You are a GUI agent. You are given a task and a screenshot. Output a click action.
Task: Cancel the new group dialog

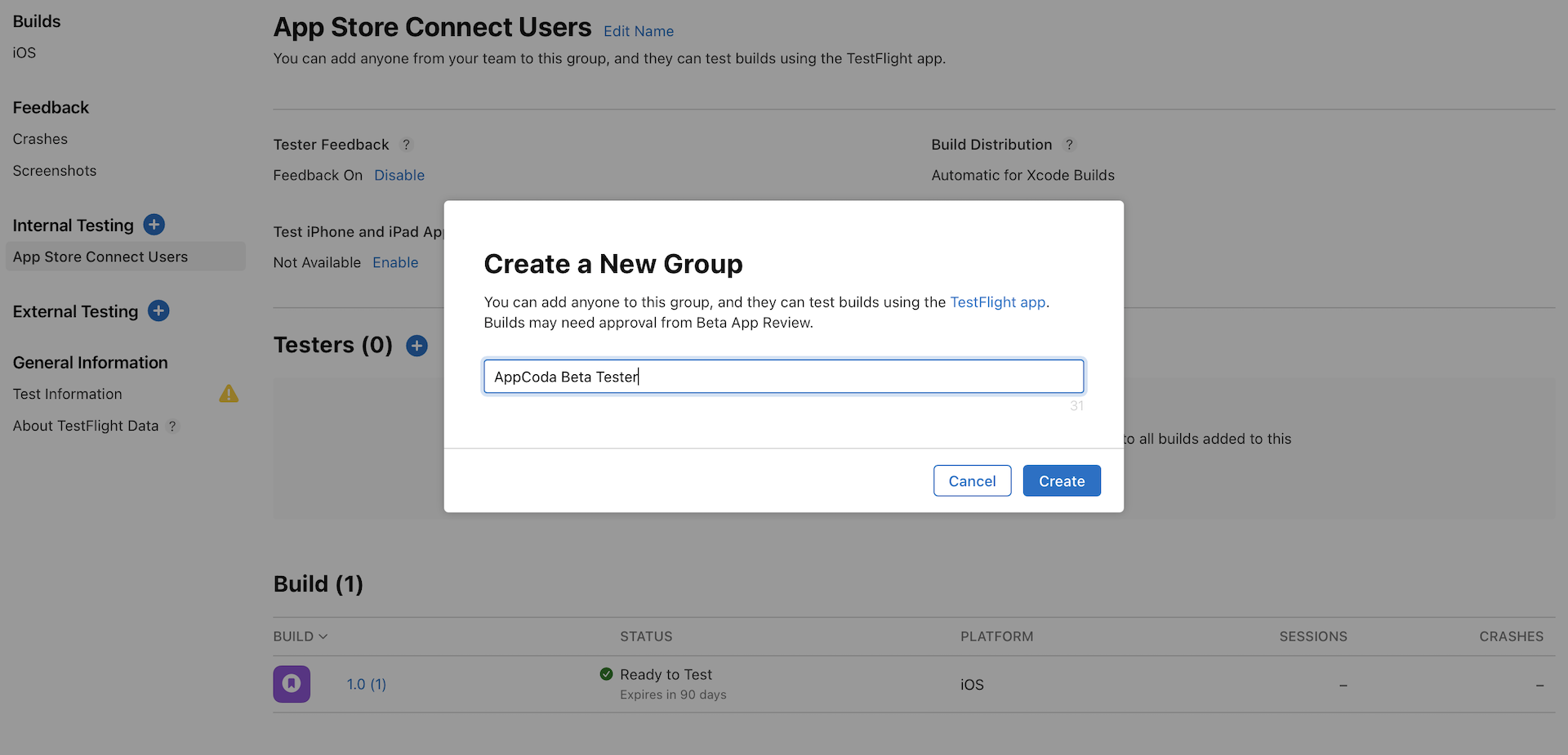(x=972, y=480)
